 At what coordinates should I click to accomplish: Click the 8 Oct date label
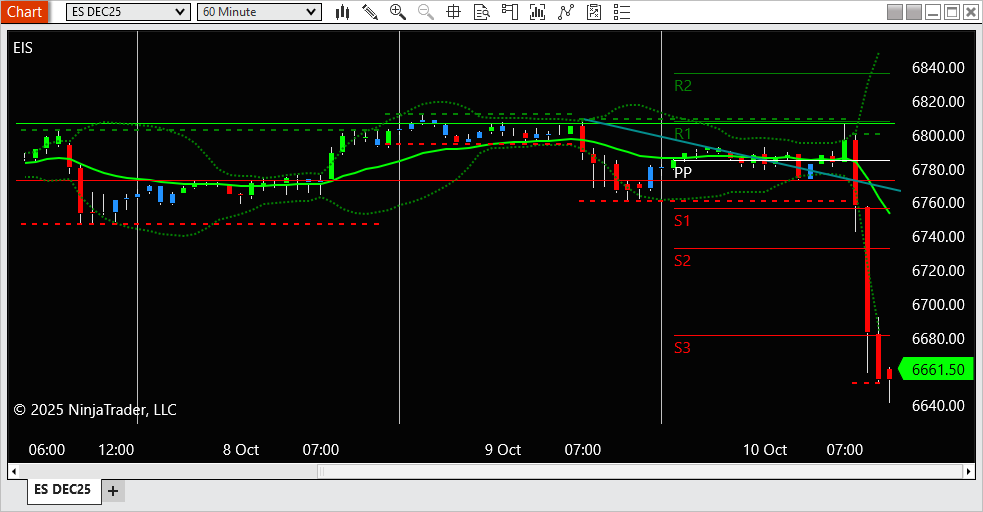click(241, 450)
